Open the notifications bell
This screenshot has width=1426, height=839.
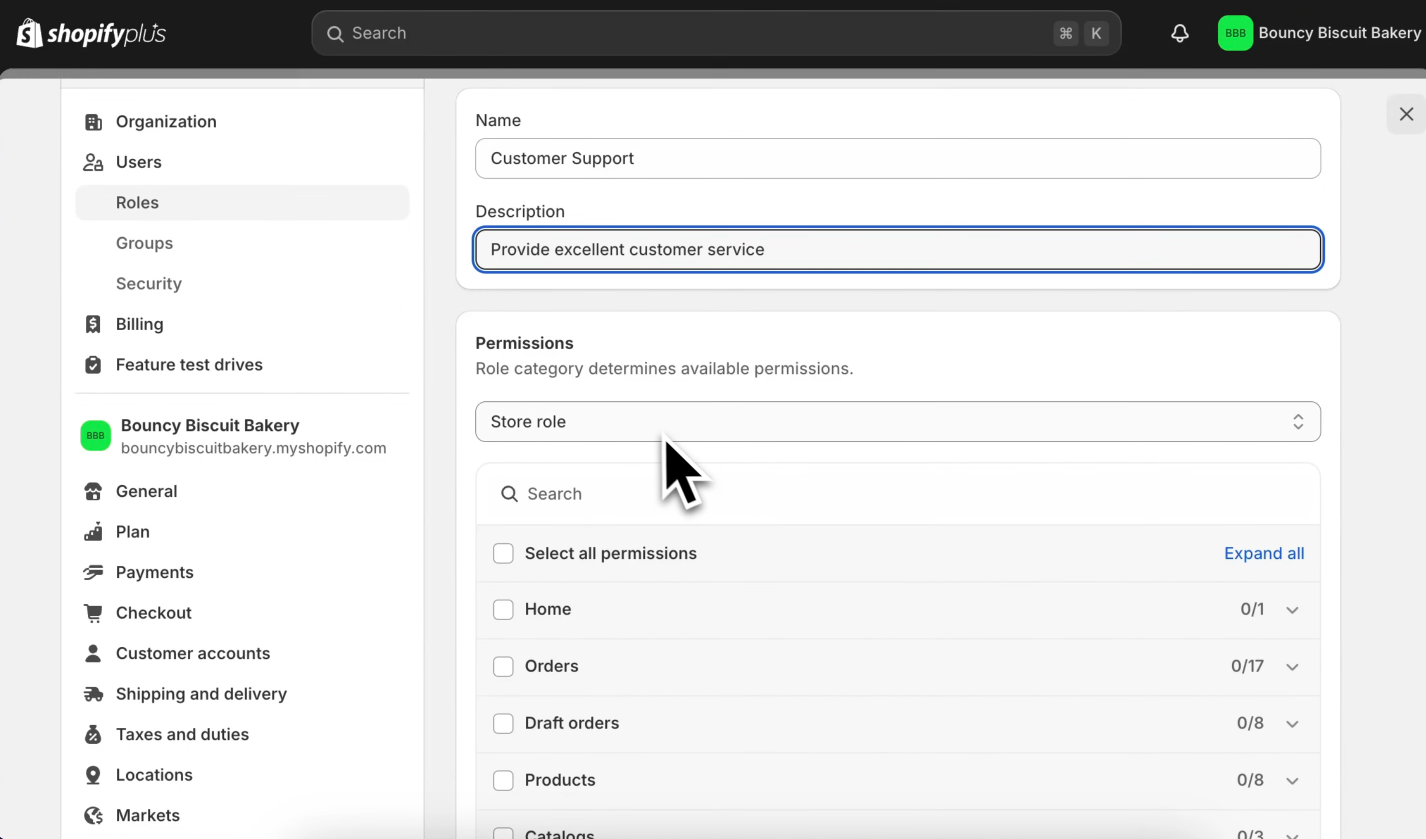tap(1180, 33)
